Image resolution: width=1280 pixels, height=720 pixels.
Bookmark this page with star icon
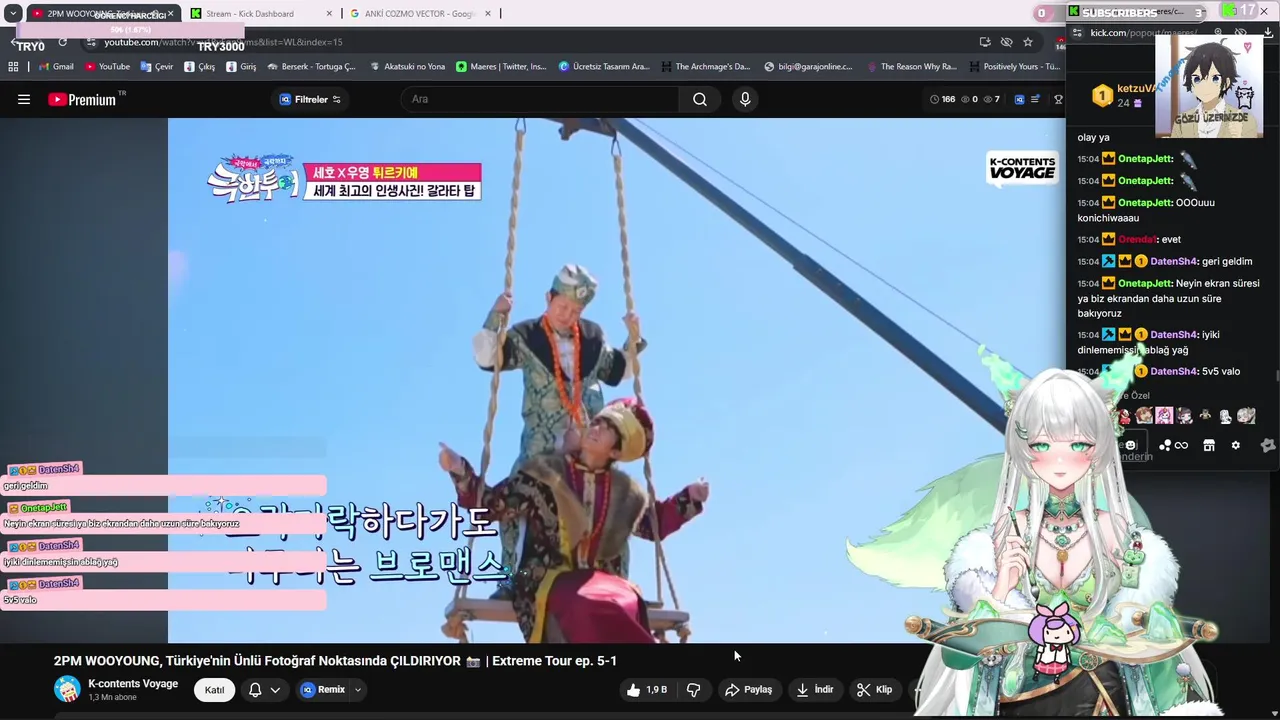click(x=1028, y=42)
